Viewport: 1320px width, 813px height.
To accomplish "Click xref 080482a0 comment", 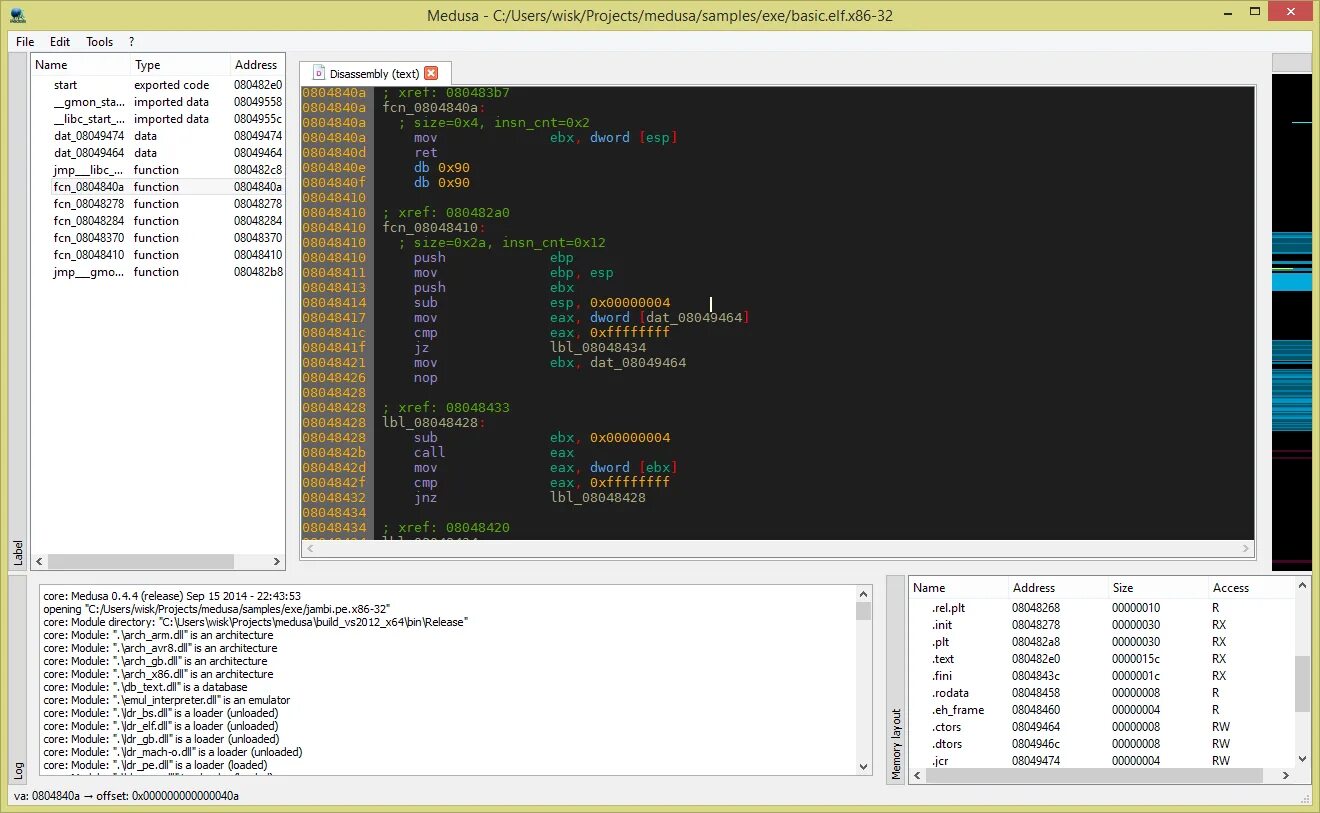I will tap(446, 213).
